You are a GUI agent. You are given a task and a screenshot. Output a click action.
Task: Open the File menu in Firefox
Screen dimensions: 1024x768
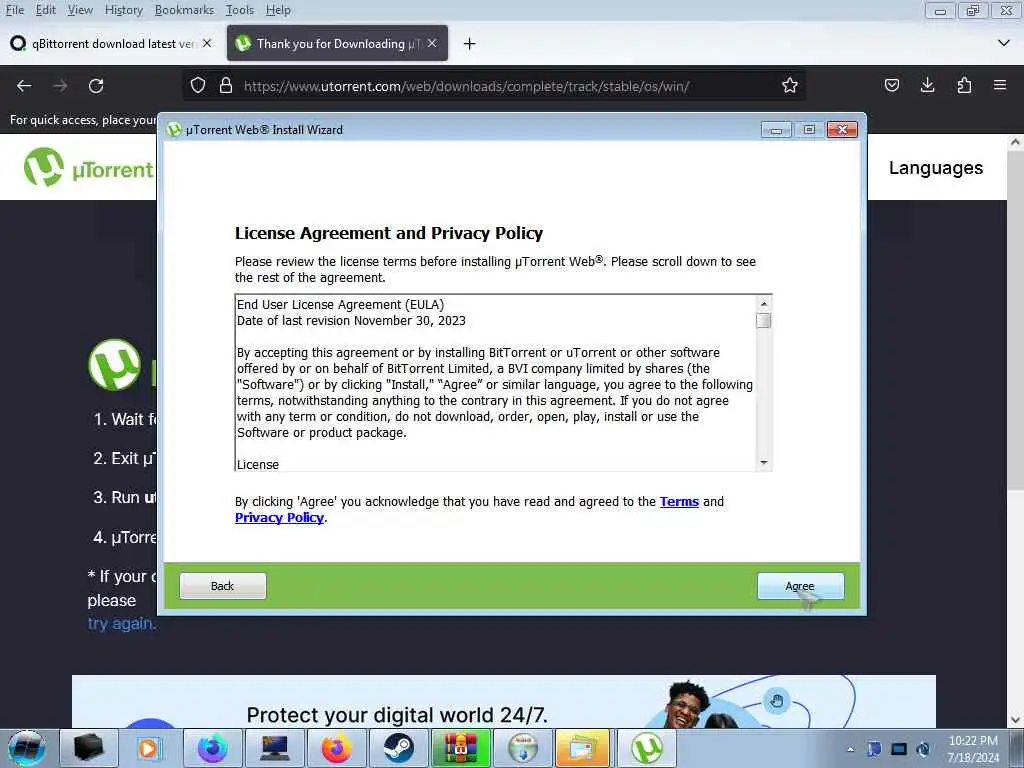[14, 10]
